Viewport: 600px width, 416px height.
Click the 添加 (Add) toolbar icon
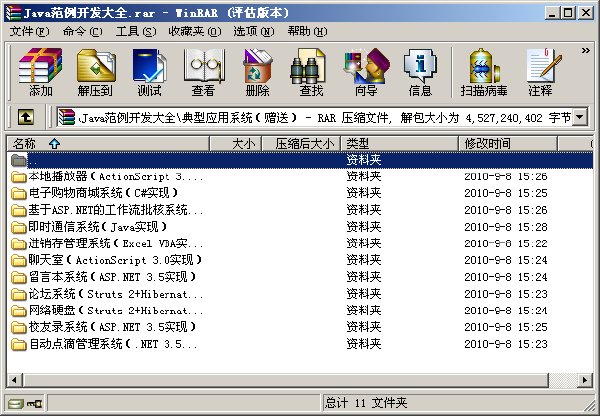(x=41, y=72)
